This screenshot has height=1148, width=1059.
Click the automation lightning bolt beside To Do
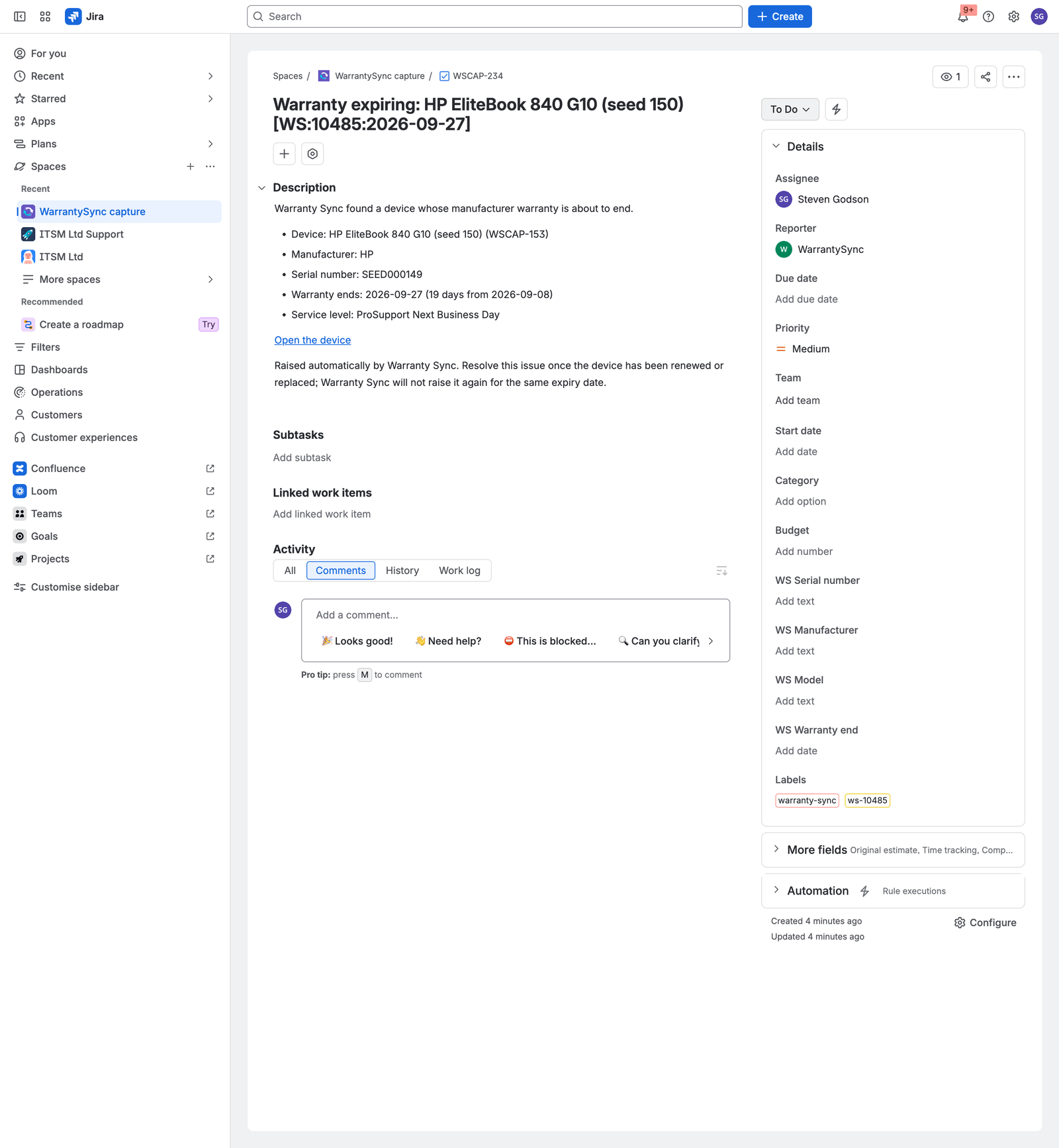(x=836, y=109)
